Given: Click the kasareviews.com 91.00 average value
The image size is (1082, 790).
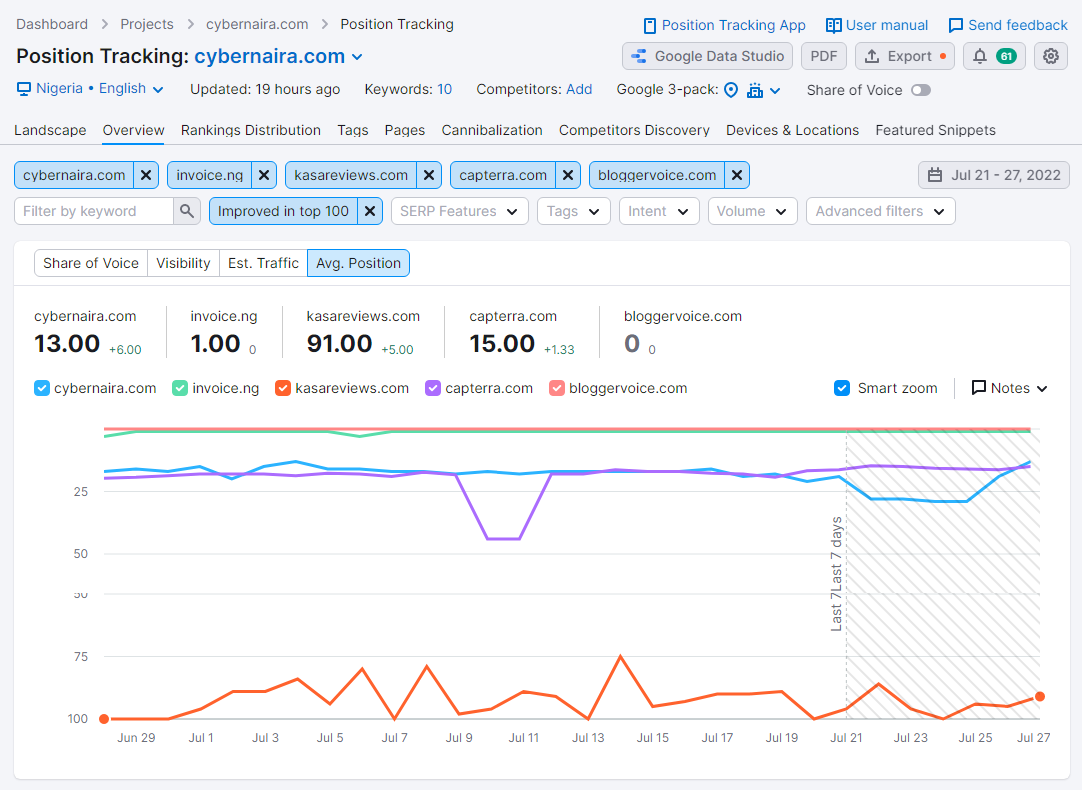Looking at the screenshot, I should (340, 343).
